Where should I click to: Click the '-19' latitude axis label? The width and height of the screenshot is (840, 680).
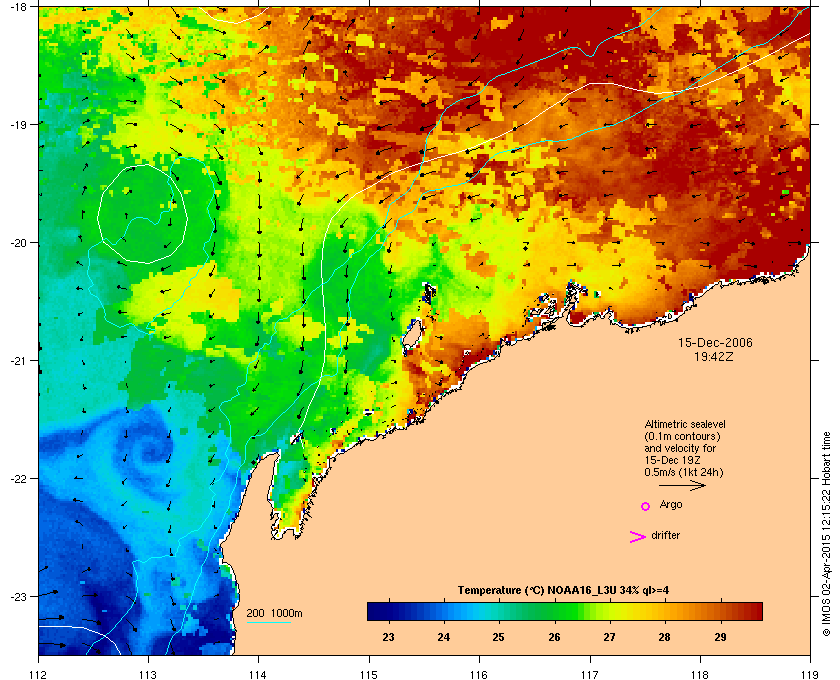pos(18,124)
